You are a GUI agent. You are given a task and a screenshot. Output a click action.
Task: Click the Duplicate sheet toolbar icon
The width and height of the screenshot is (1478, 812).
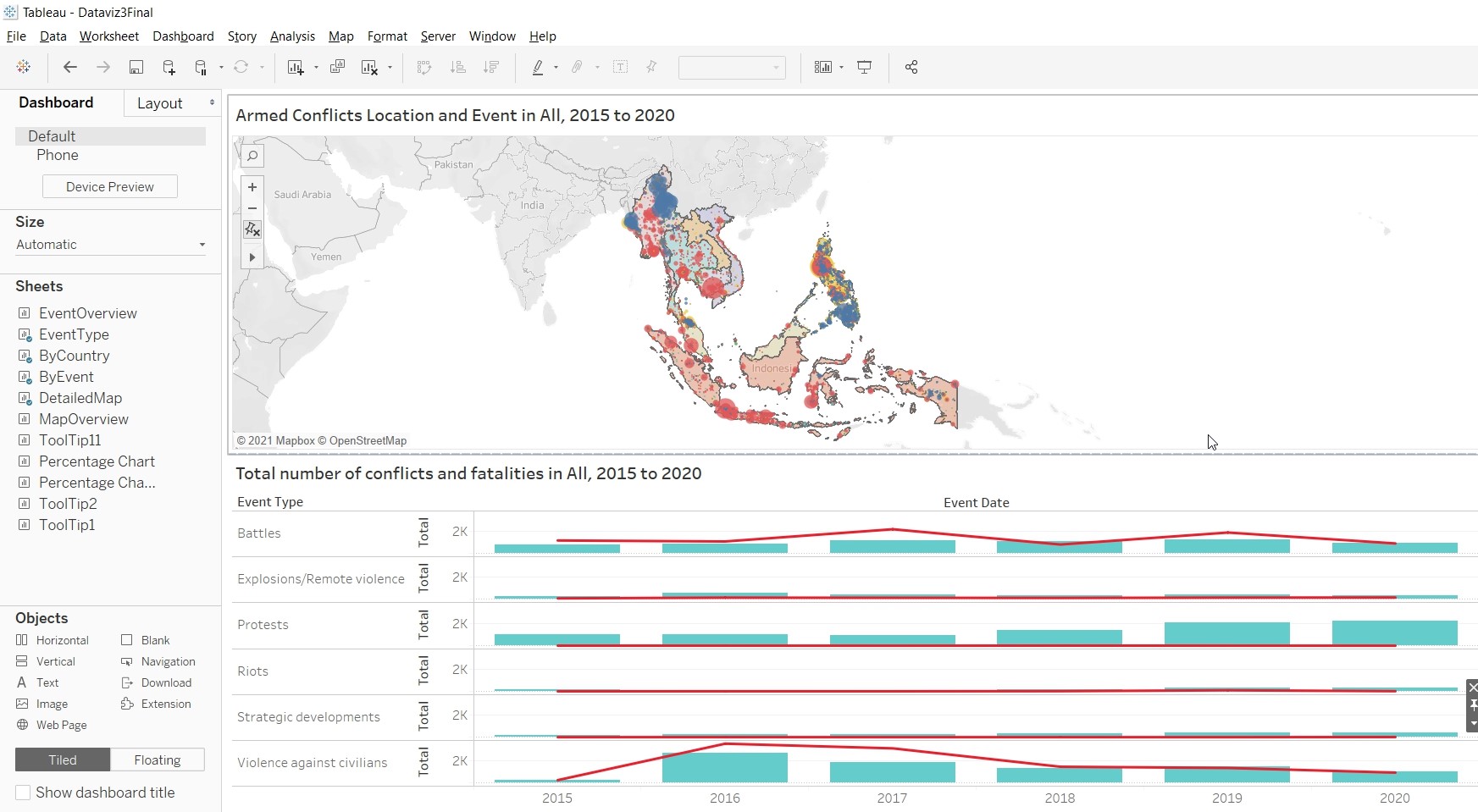pos(337,67)
